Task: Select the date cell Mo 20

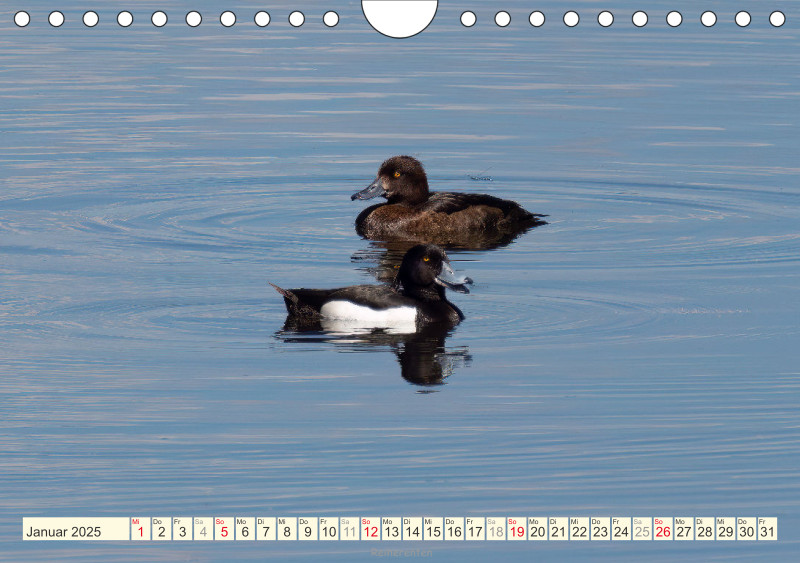Action: click(538, 528)
